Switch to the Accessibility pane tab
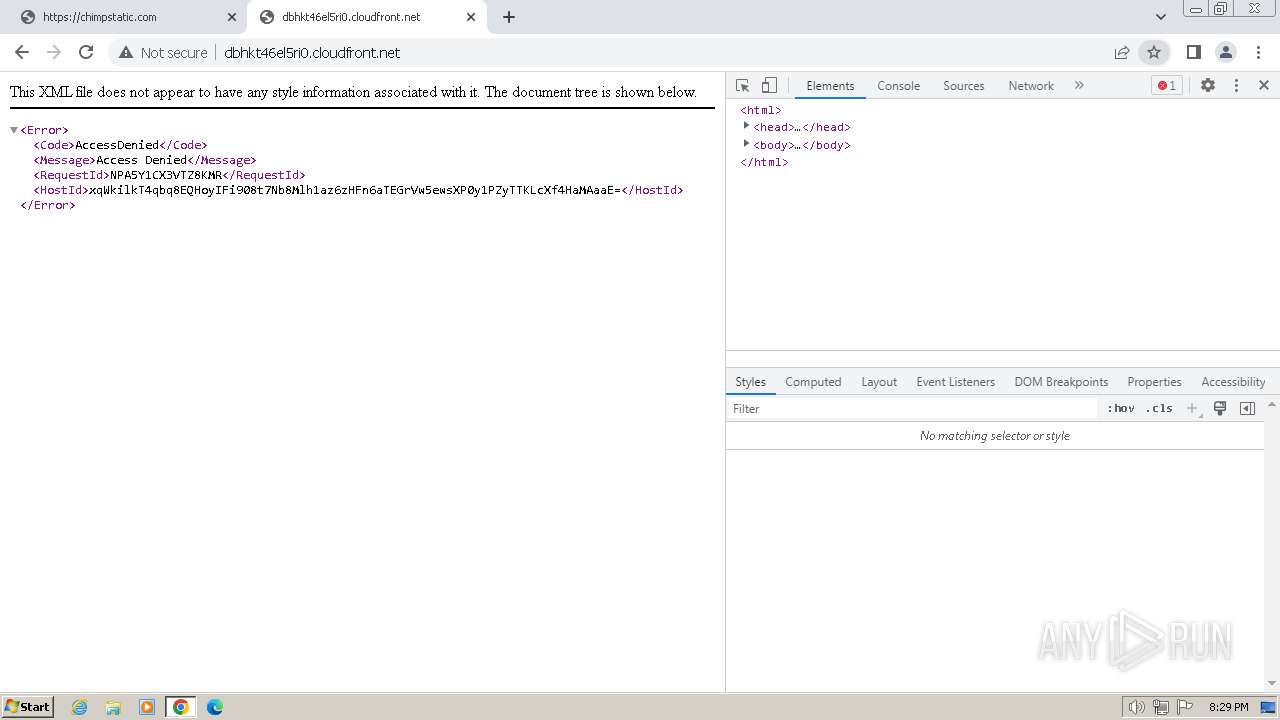1280x720 pixels. tap(1233, 382)
